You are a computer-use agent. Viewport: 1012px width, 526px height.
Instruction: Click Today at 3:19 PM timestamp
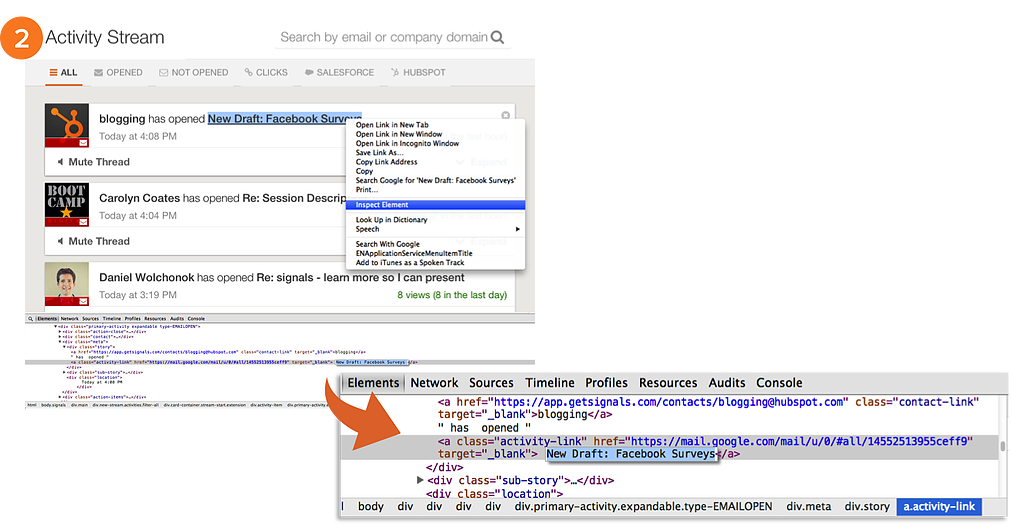(137, 295)
